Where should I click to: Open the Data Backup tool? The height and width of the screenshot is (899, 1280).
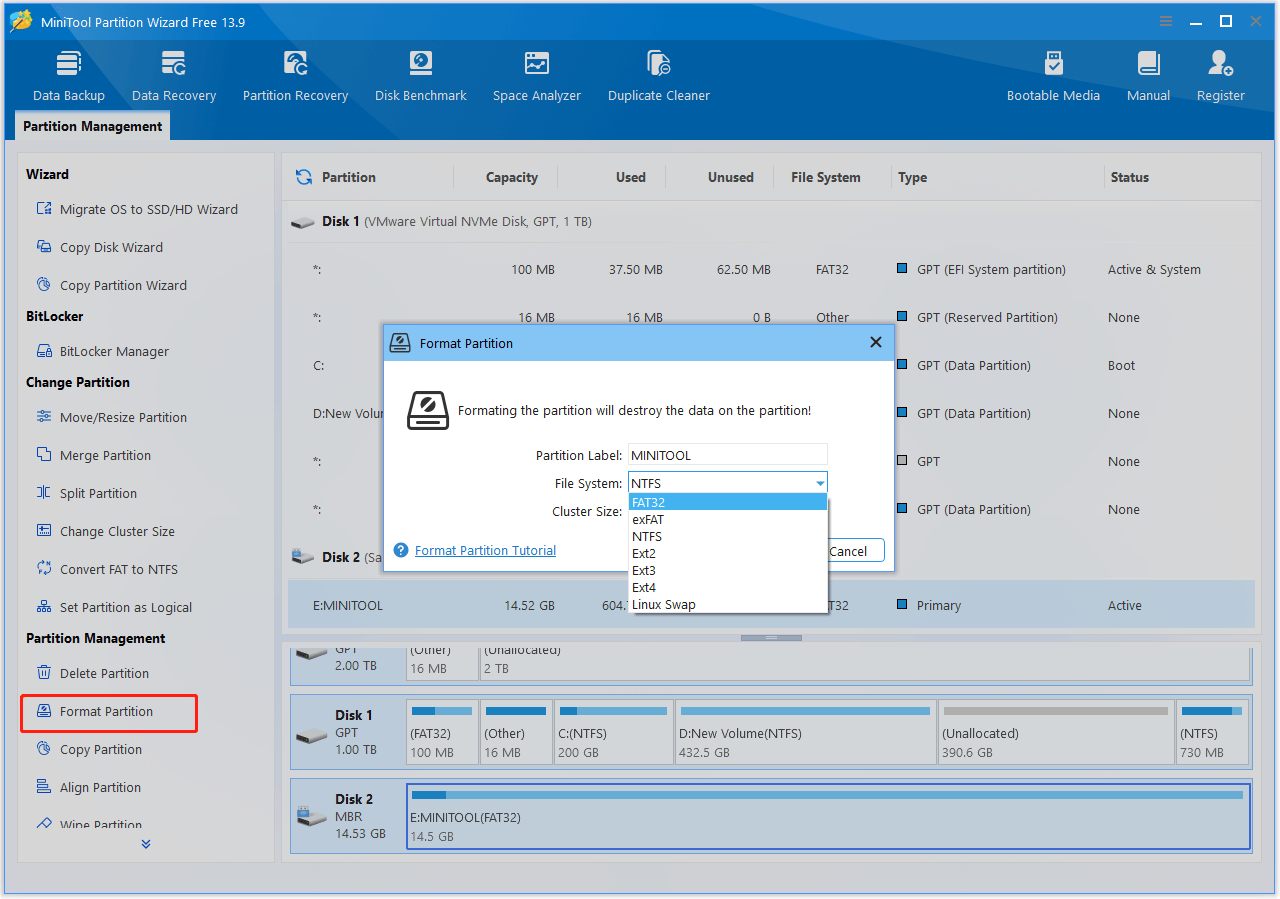pos(68,77)
